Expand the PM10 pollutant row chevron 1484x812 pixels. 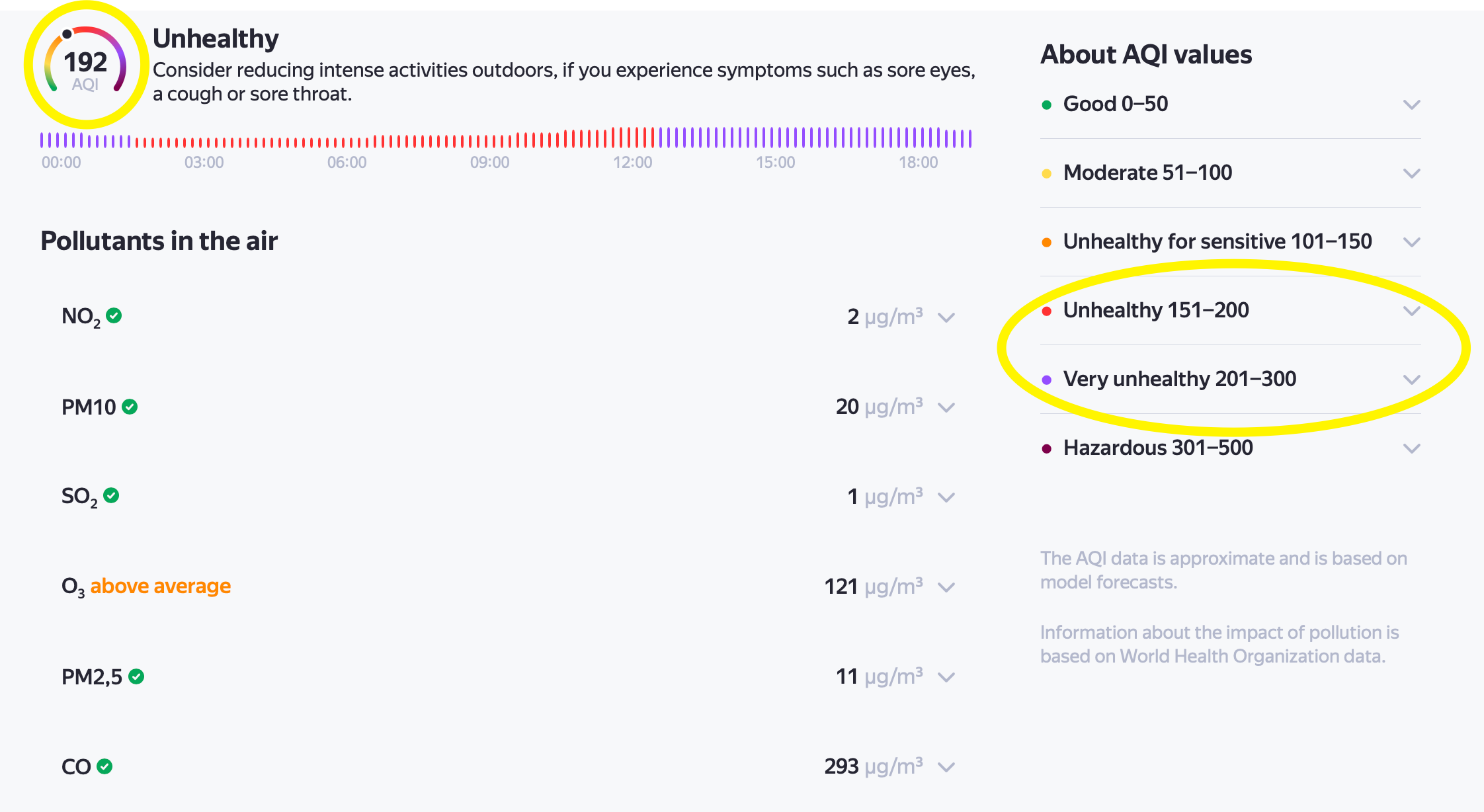click(946, 407)
